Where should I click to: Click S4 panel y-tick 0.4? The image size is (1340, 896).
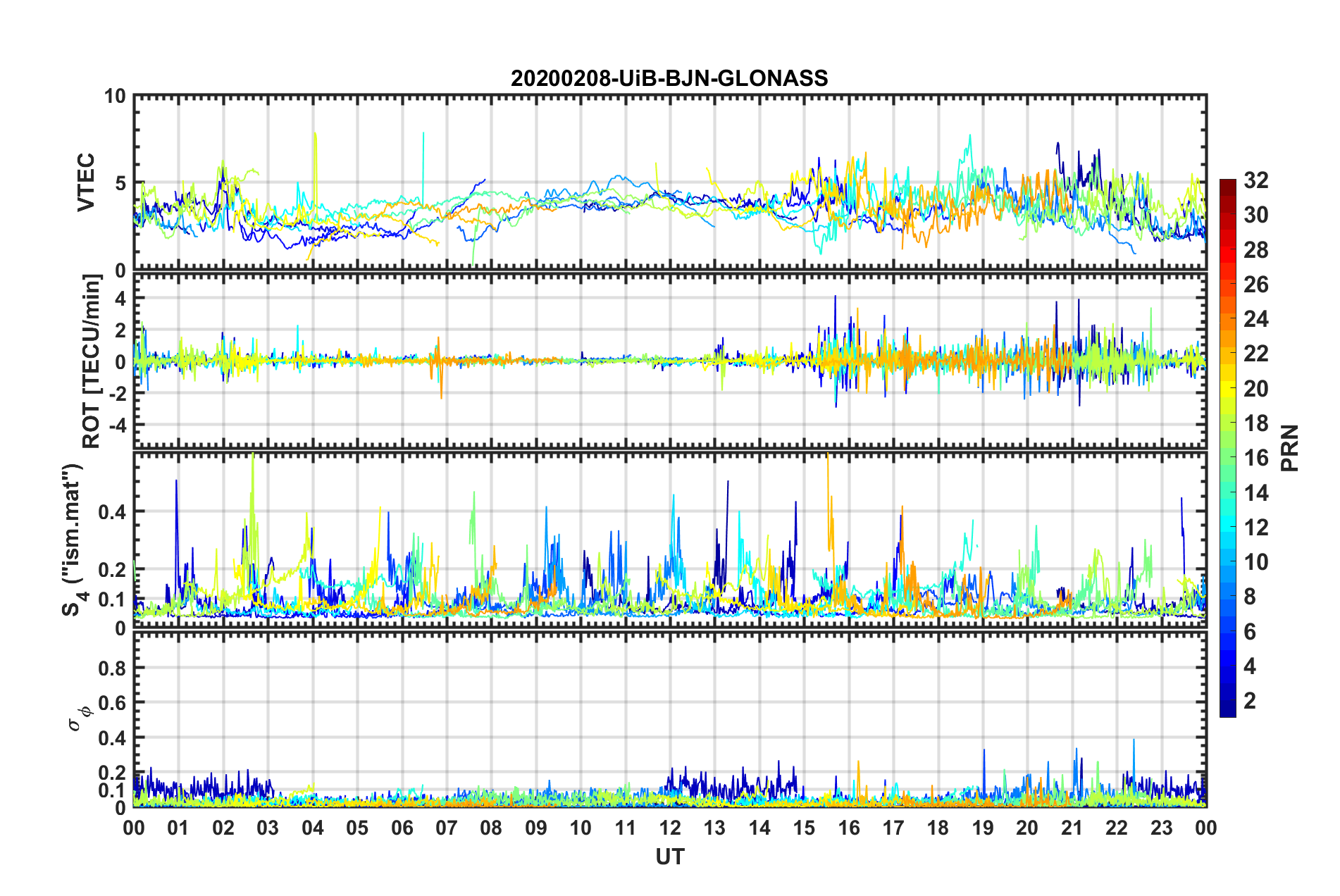[113, 512]
